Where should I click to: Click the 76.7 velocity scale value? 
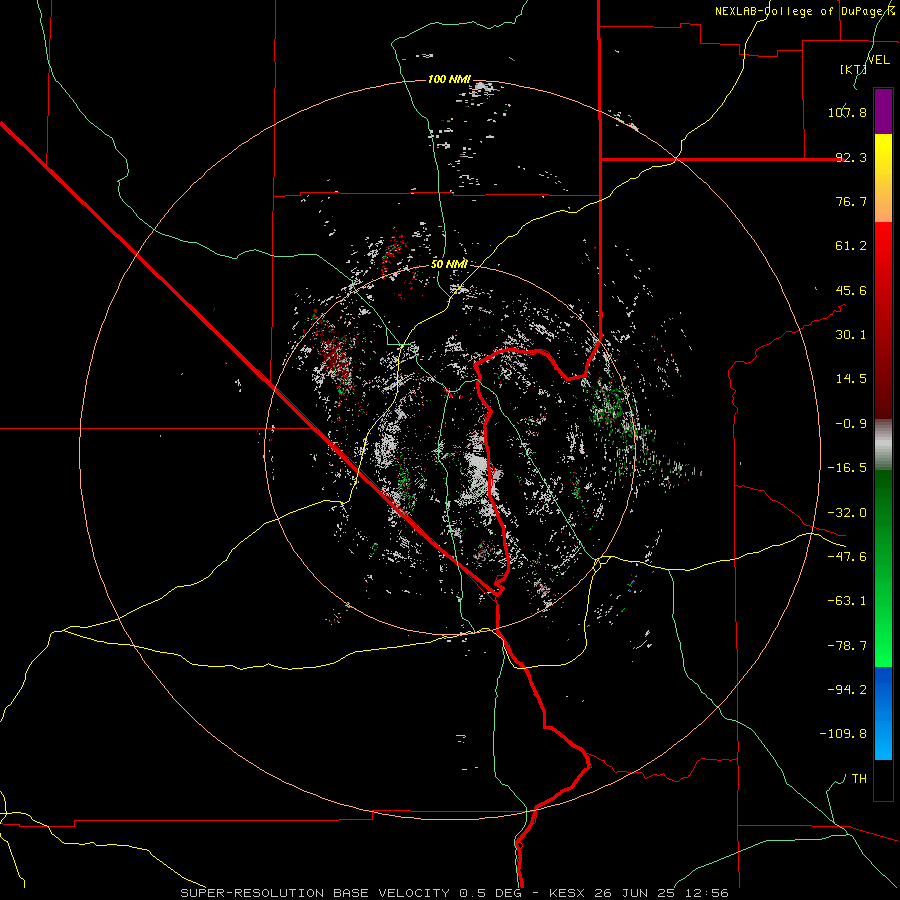851,201
